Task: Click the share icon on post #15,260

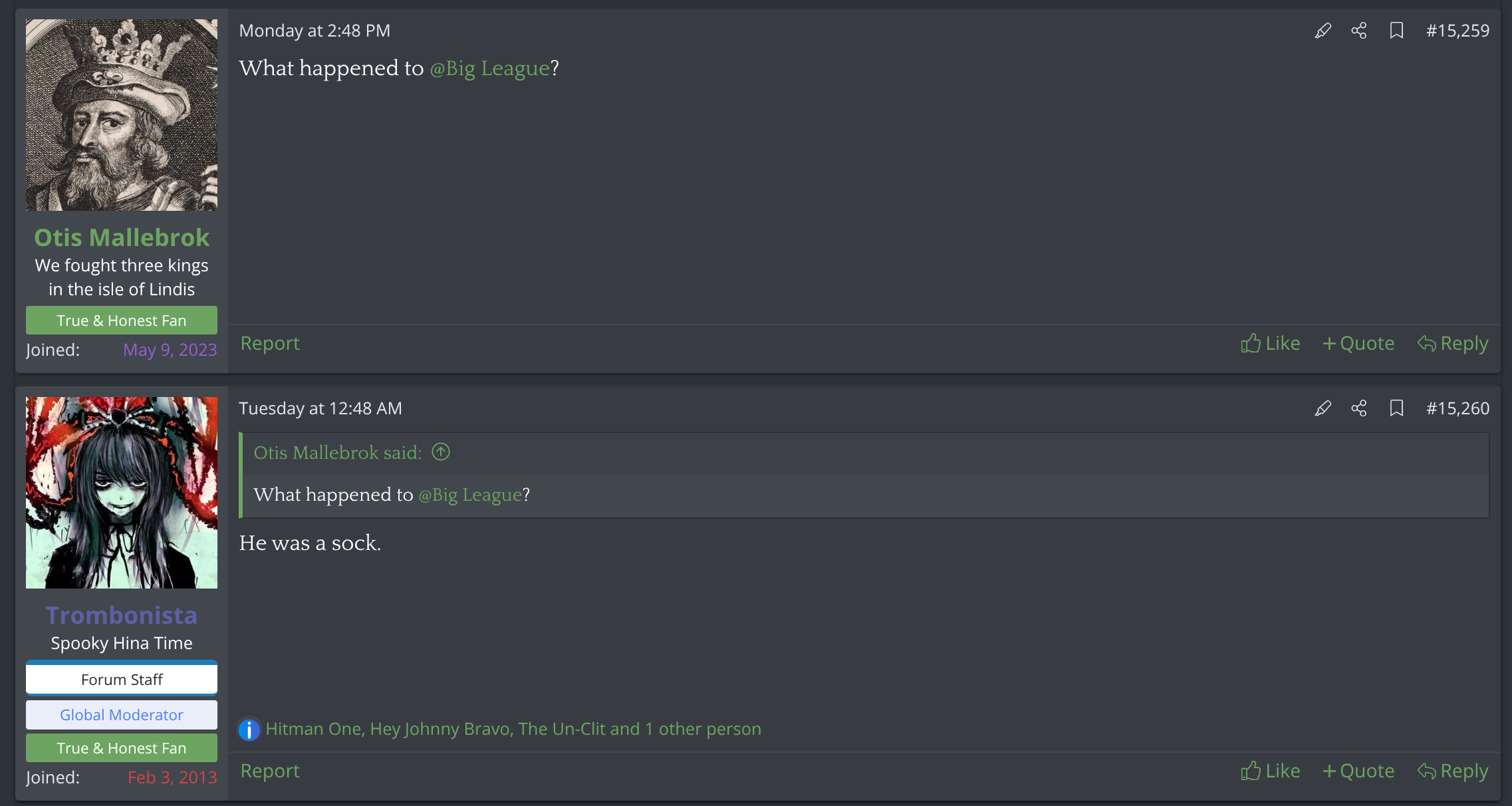Action: coord(1359,408)
